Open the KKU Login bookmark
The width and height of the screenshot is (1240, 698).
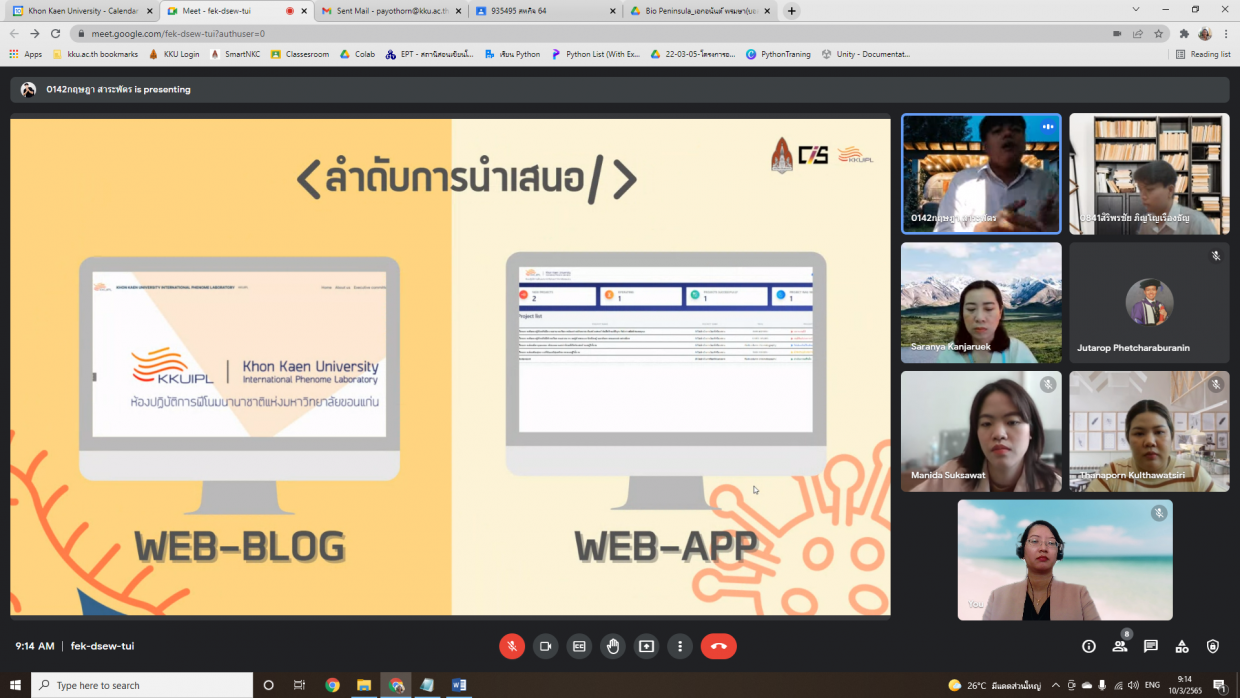click(x=175, y=54)
